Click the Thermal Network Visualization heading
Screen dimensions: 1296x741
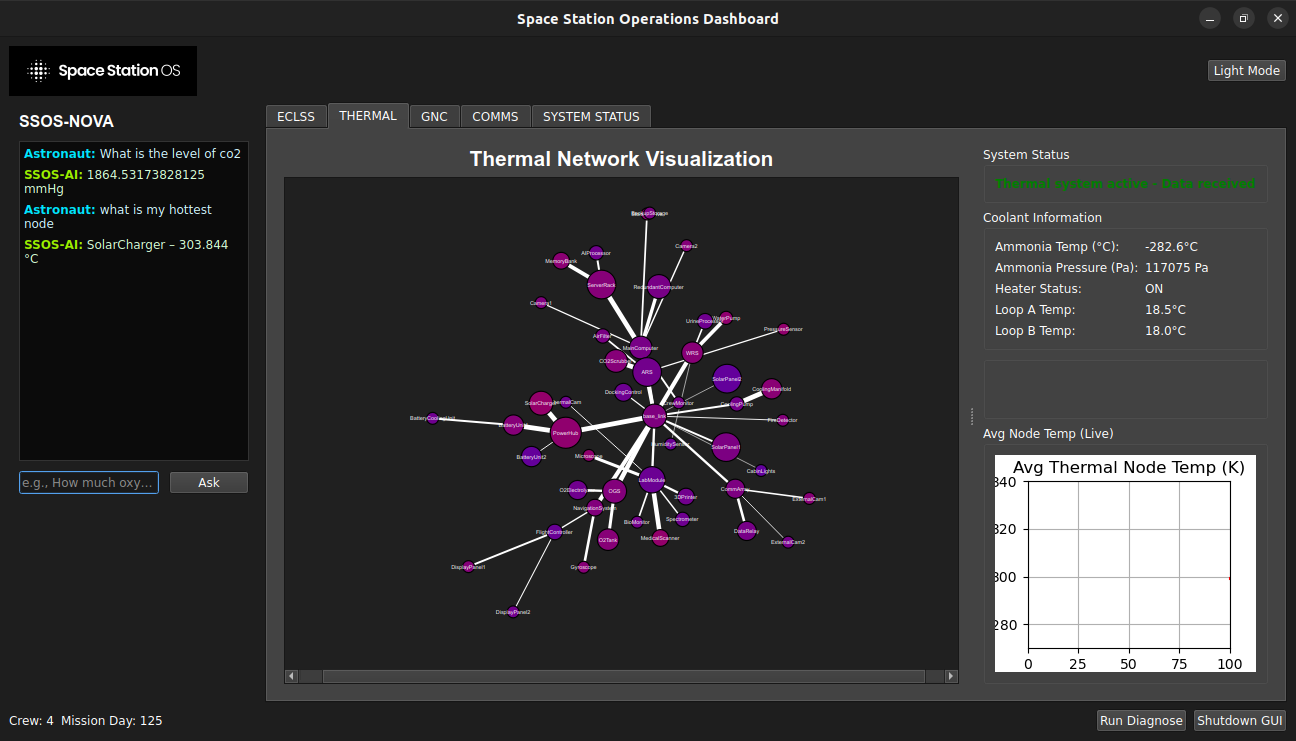point(621,159)
